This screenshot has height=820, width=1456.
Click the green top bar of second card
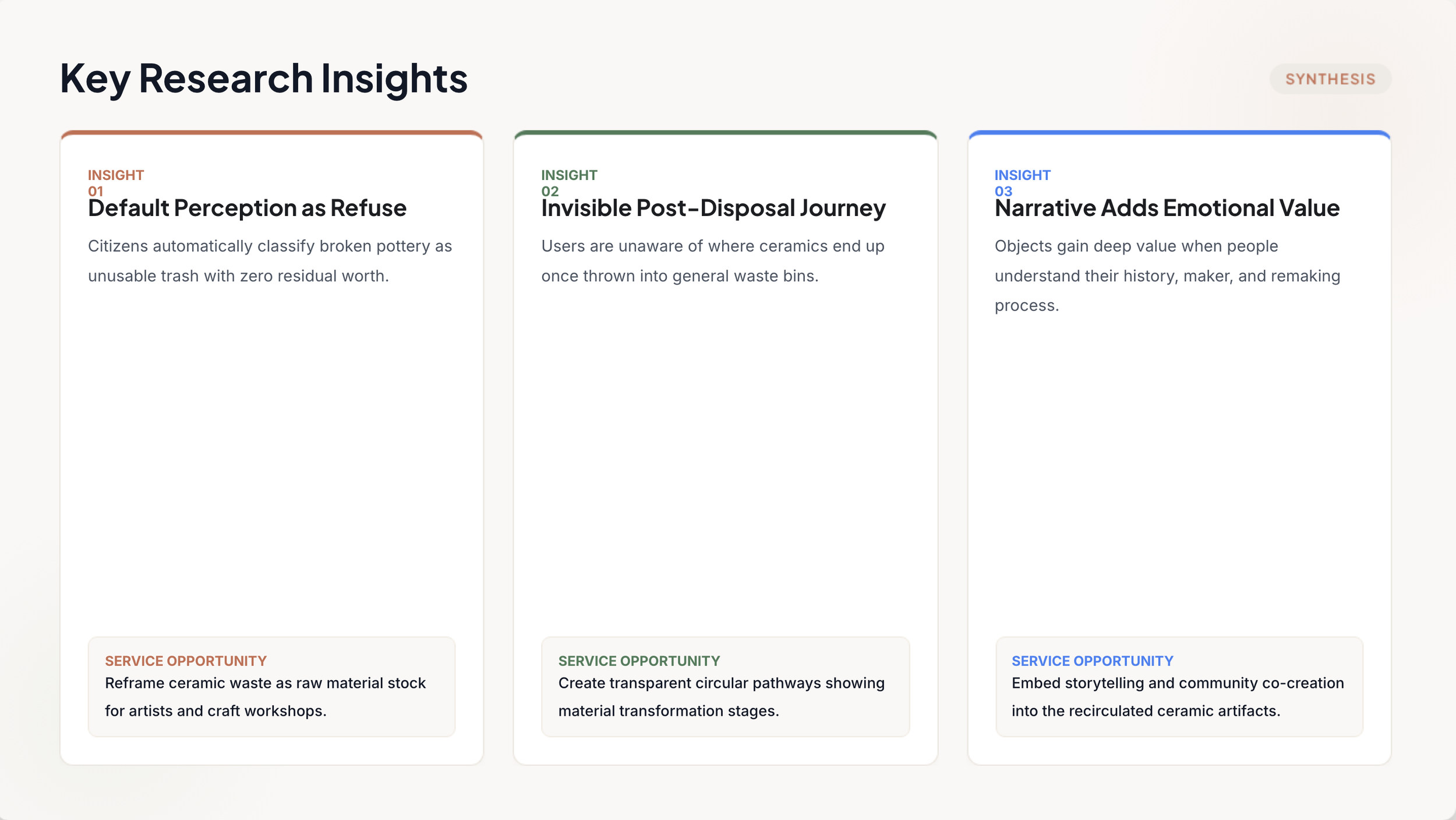726,133
